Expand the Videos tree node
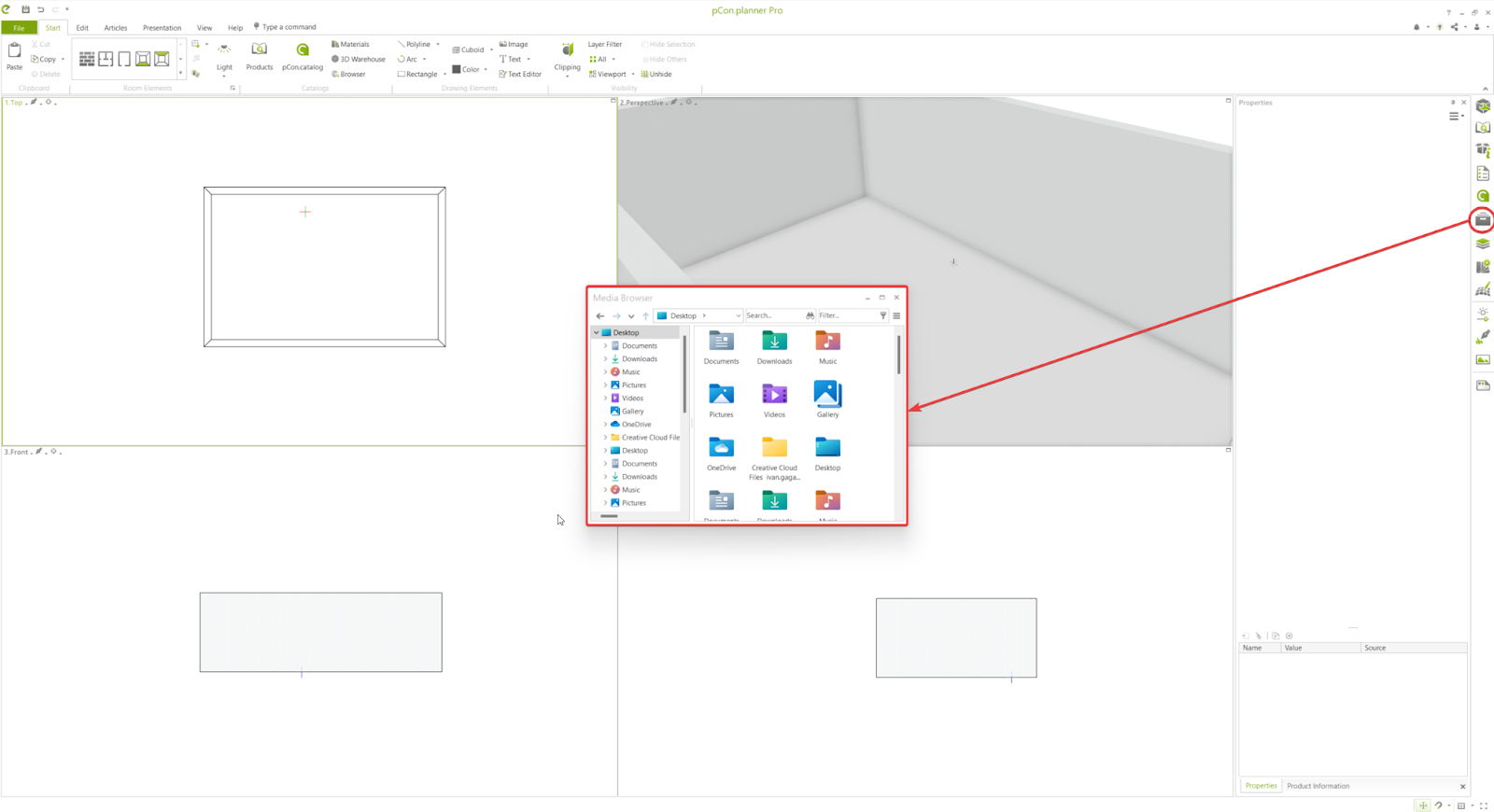1494x812 pixels. (605, 398)
